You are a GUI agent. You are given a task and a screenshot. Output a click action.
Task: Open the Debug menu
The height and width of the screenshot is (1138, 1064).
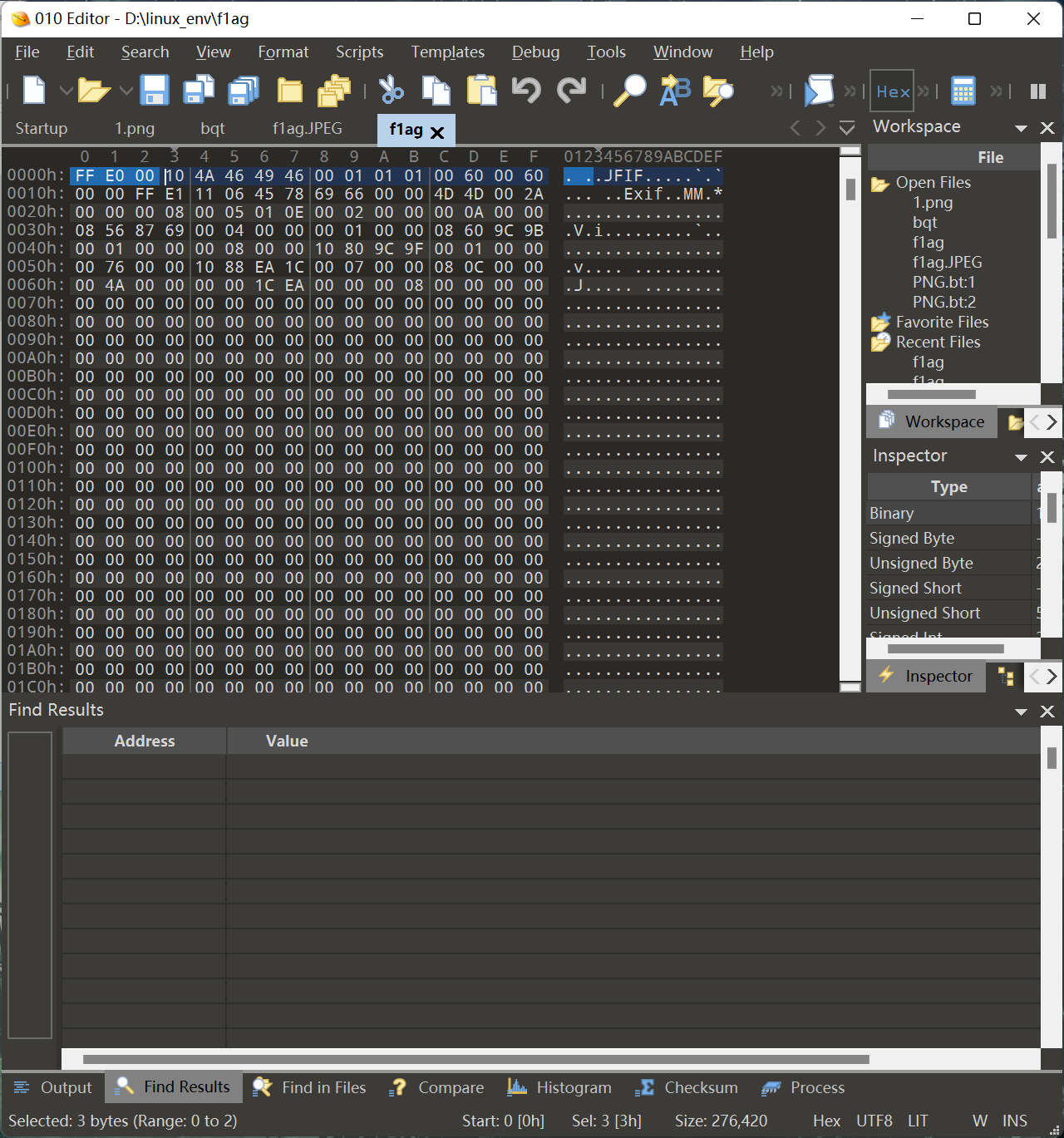535,52
